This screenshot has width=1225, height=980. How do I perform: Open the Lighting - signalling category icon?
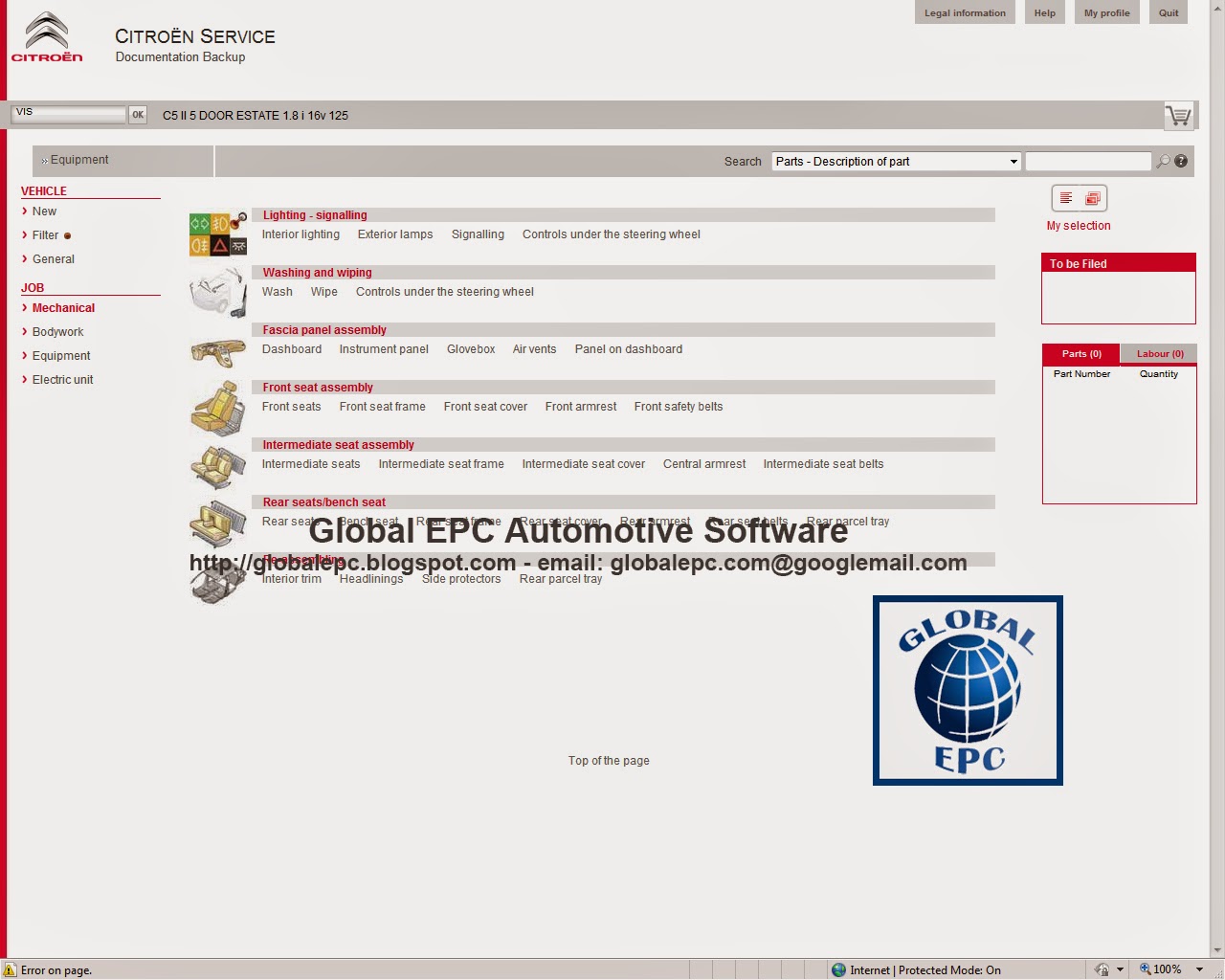(218, 234)
